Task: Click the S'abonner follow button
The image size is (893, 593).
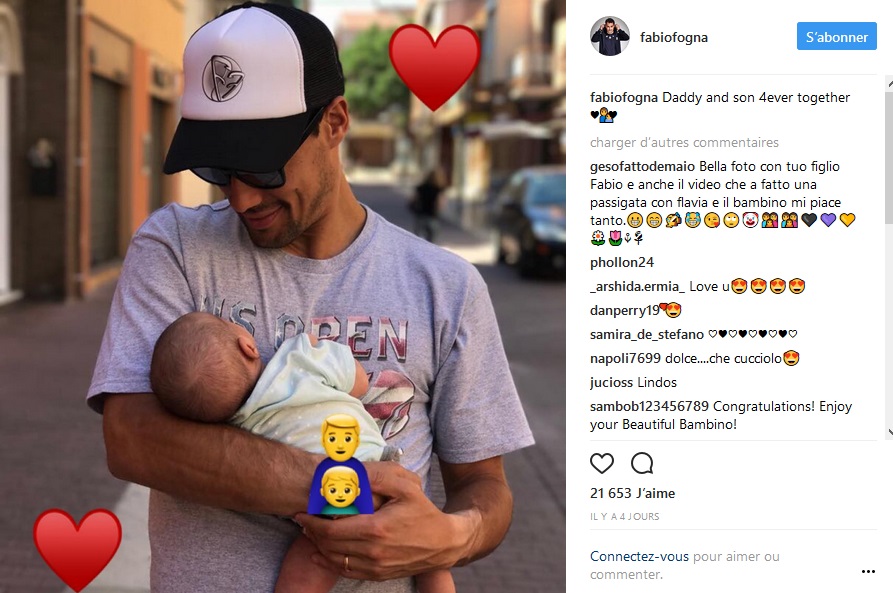Action: coord(836,36)
